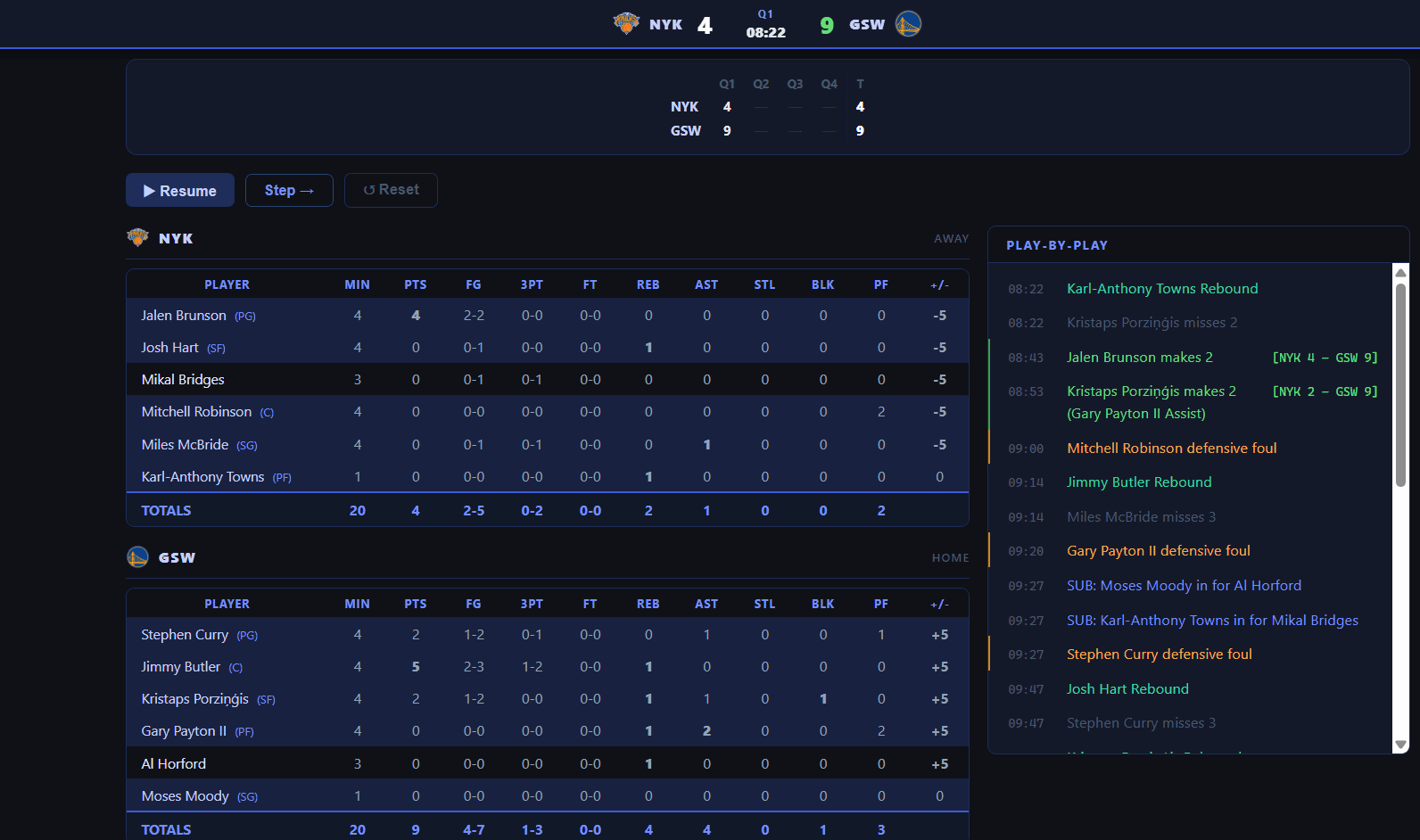Click the play-by-play scrollbar thumb
Screen dimensions: 1420x840
1400,383
